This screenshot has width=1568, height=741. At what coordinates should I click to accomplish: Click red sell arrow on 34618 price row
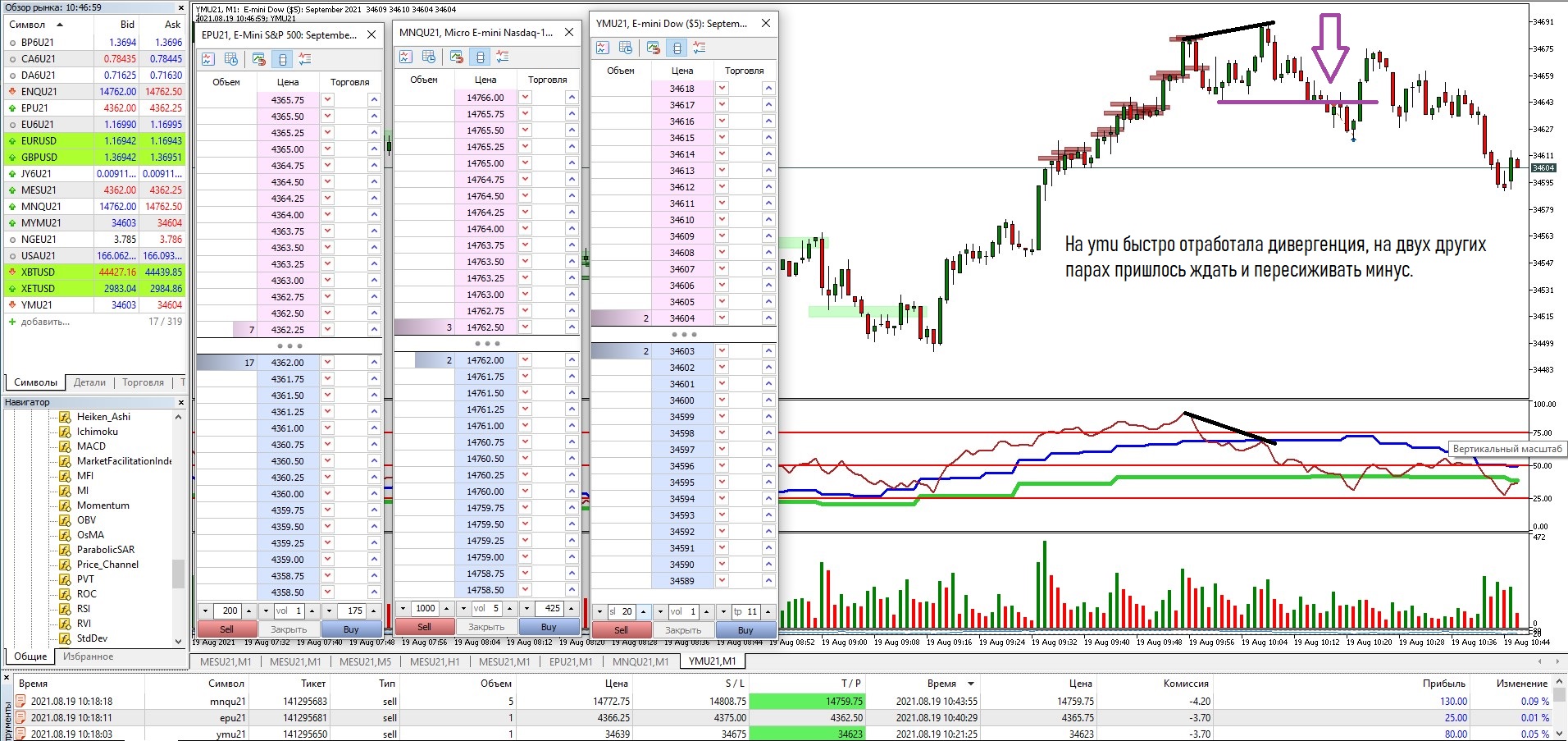722,89
